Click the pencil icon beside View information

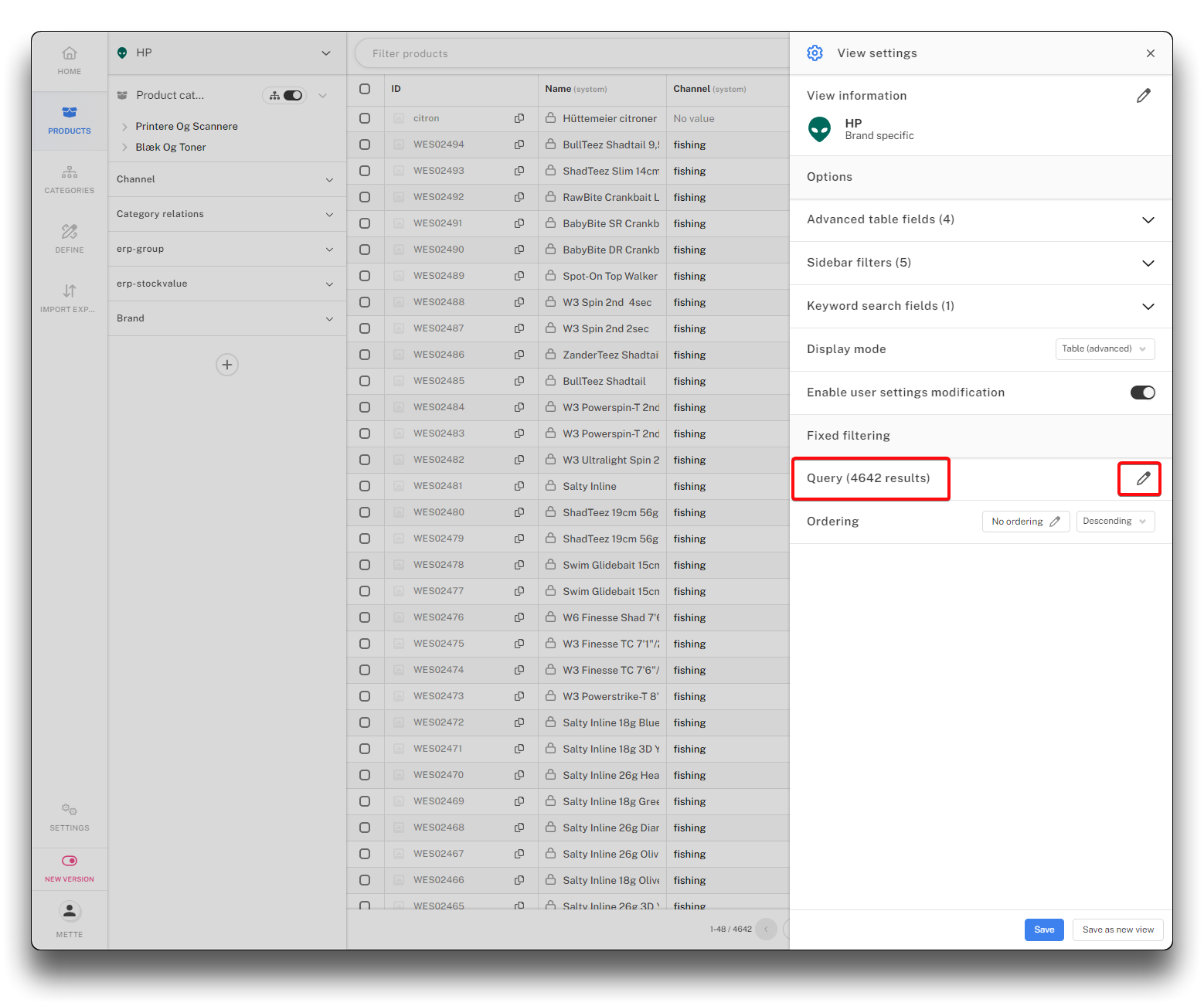pyautogui.click(x=1143, y=96)
